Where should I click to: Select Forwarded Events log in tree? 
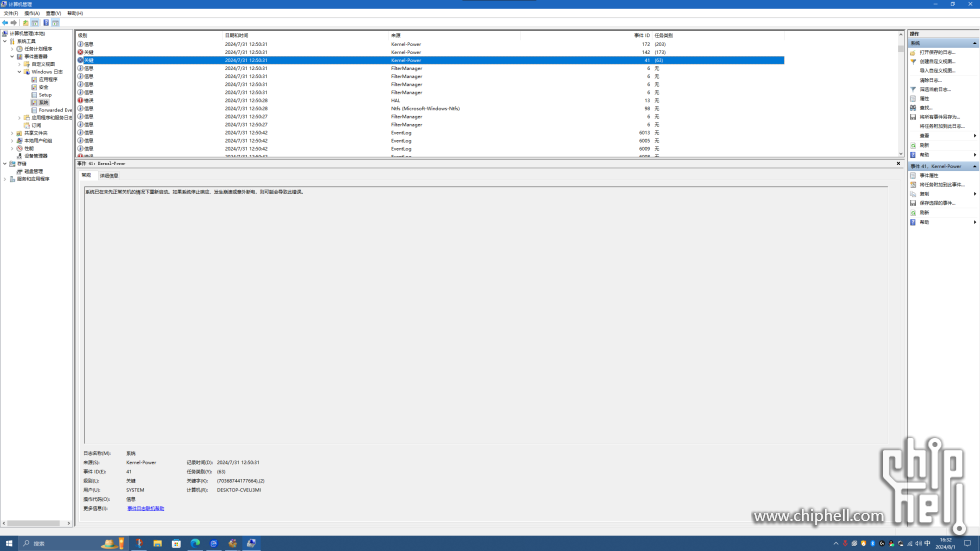tap(55, 110)
